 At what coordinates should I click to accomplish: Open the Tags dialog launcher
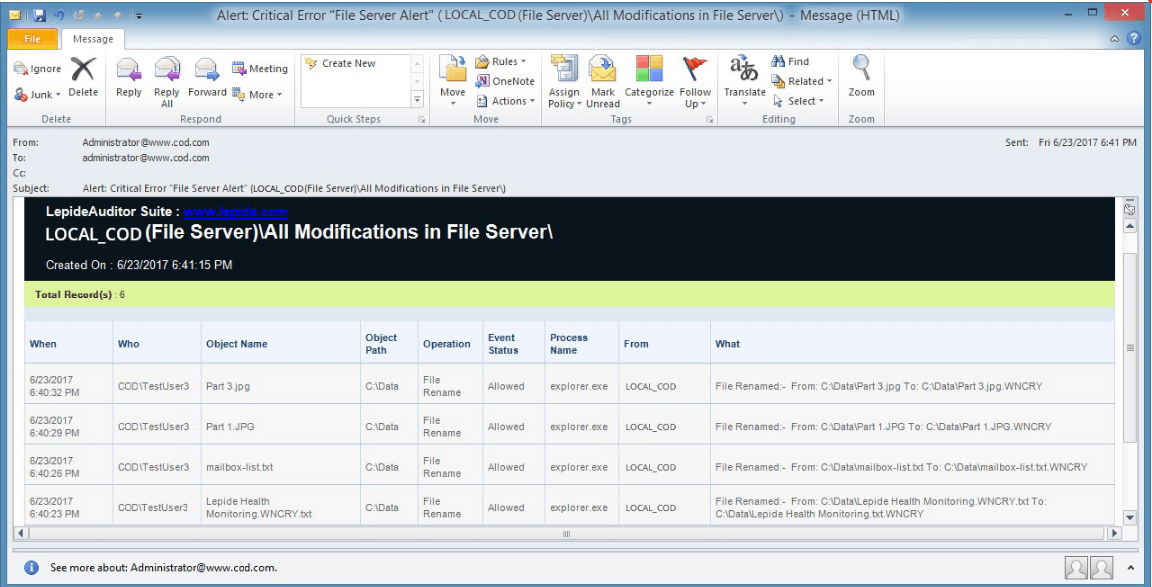click(x=710, y=120)
